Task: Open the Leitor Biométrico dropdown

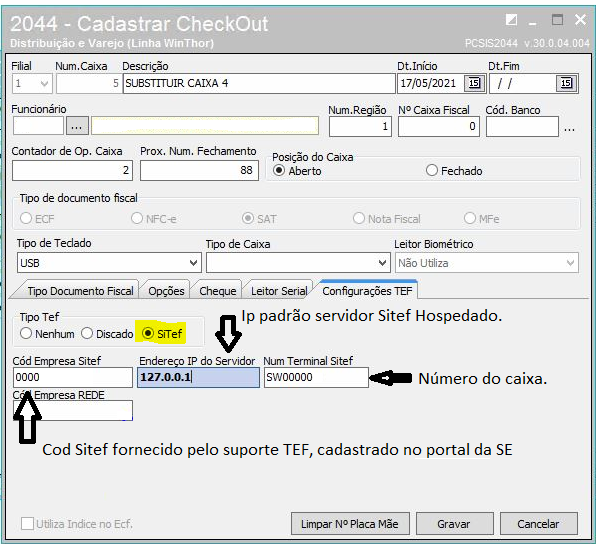Action: [570, 263]
